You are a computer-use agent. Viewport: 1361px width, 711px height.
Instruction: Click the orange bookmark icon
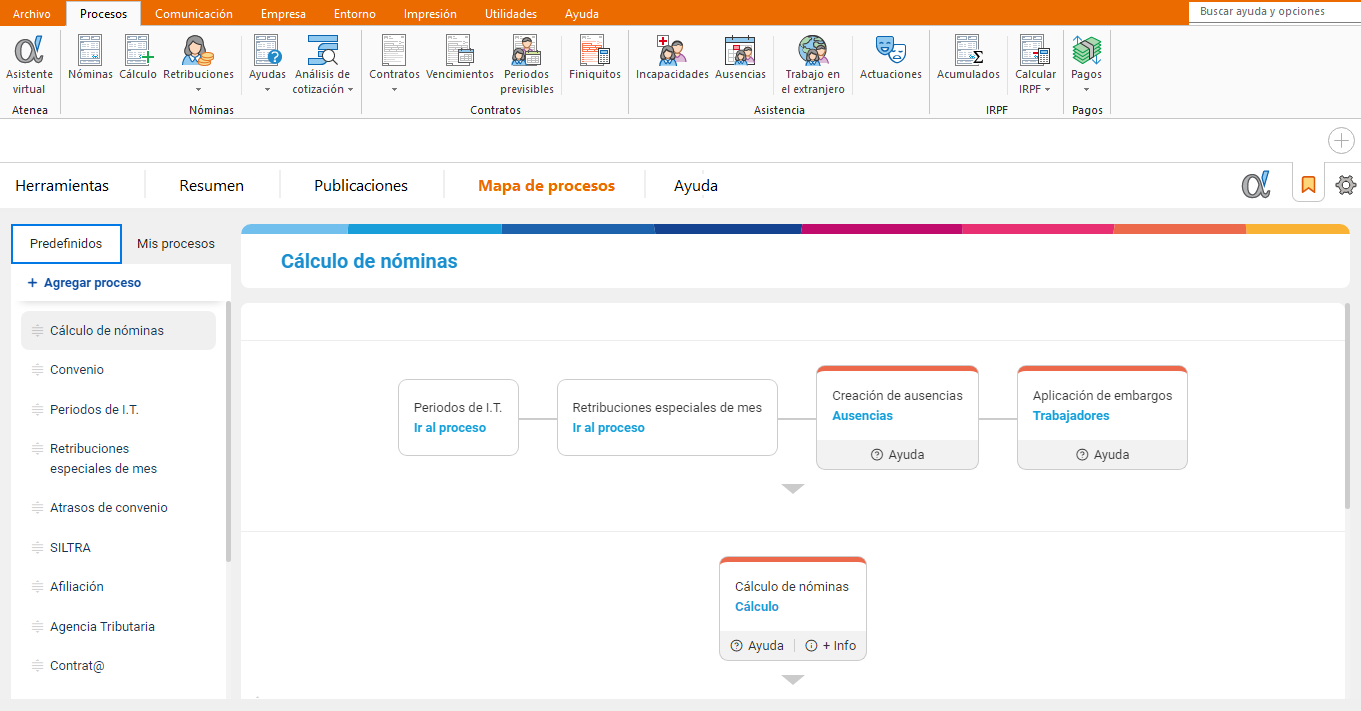1308,185
